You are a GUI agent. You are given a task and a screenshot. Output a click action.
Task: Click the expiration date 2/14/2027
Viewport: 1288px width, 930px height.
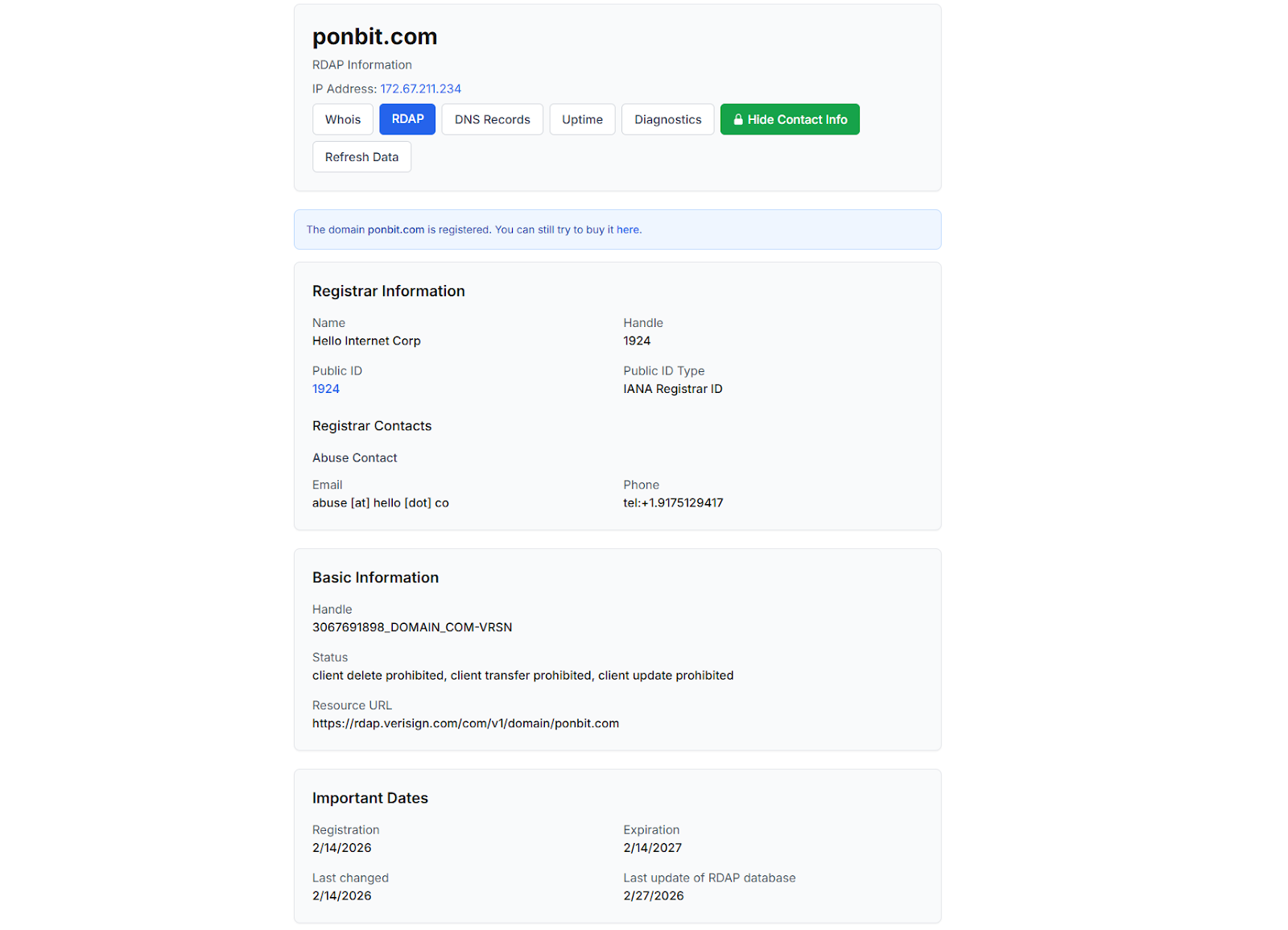[x=652, y=848]
